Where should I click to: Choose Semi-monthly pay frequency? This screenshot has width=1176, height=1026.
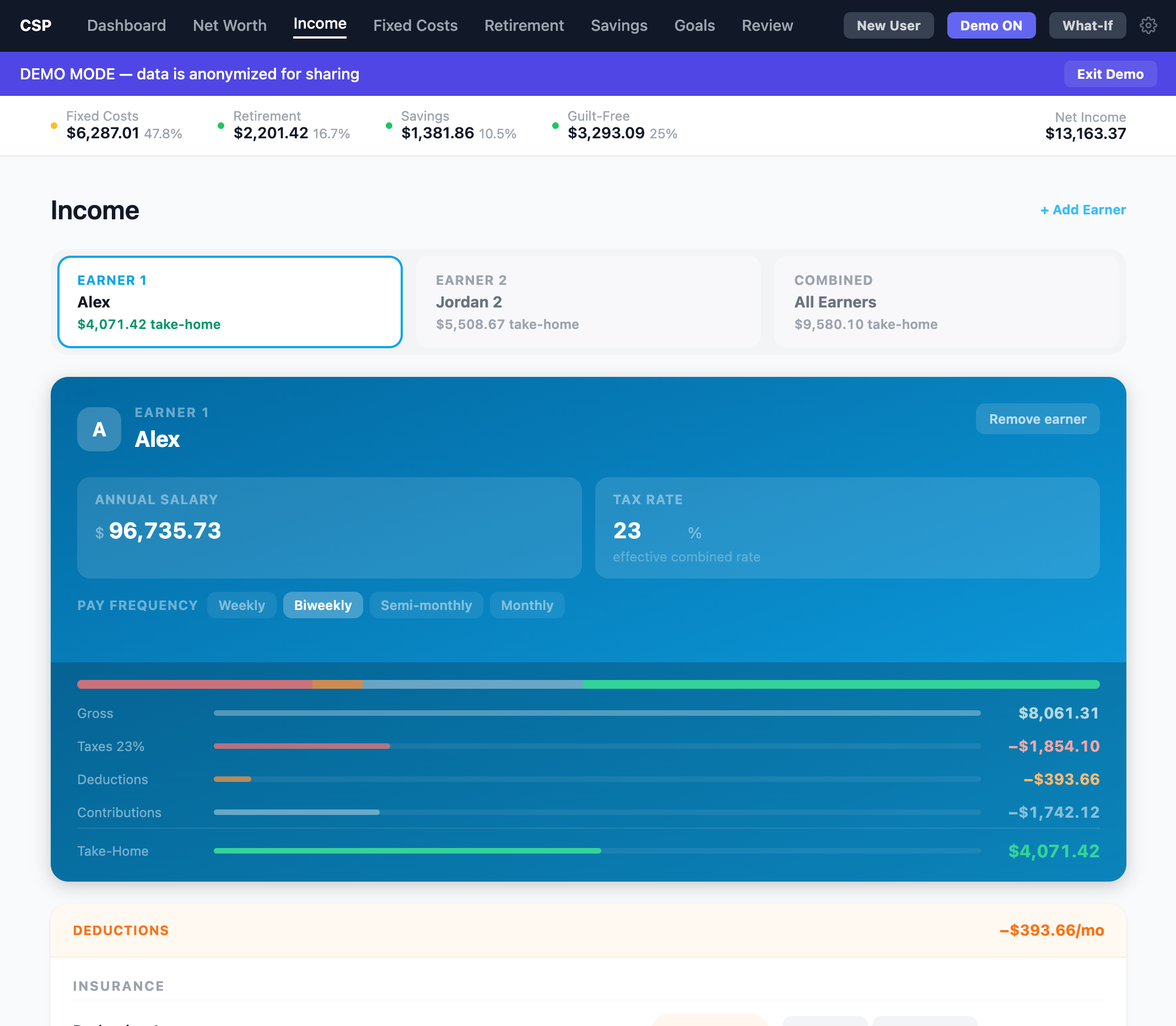426,604
